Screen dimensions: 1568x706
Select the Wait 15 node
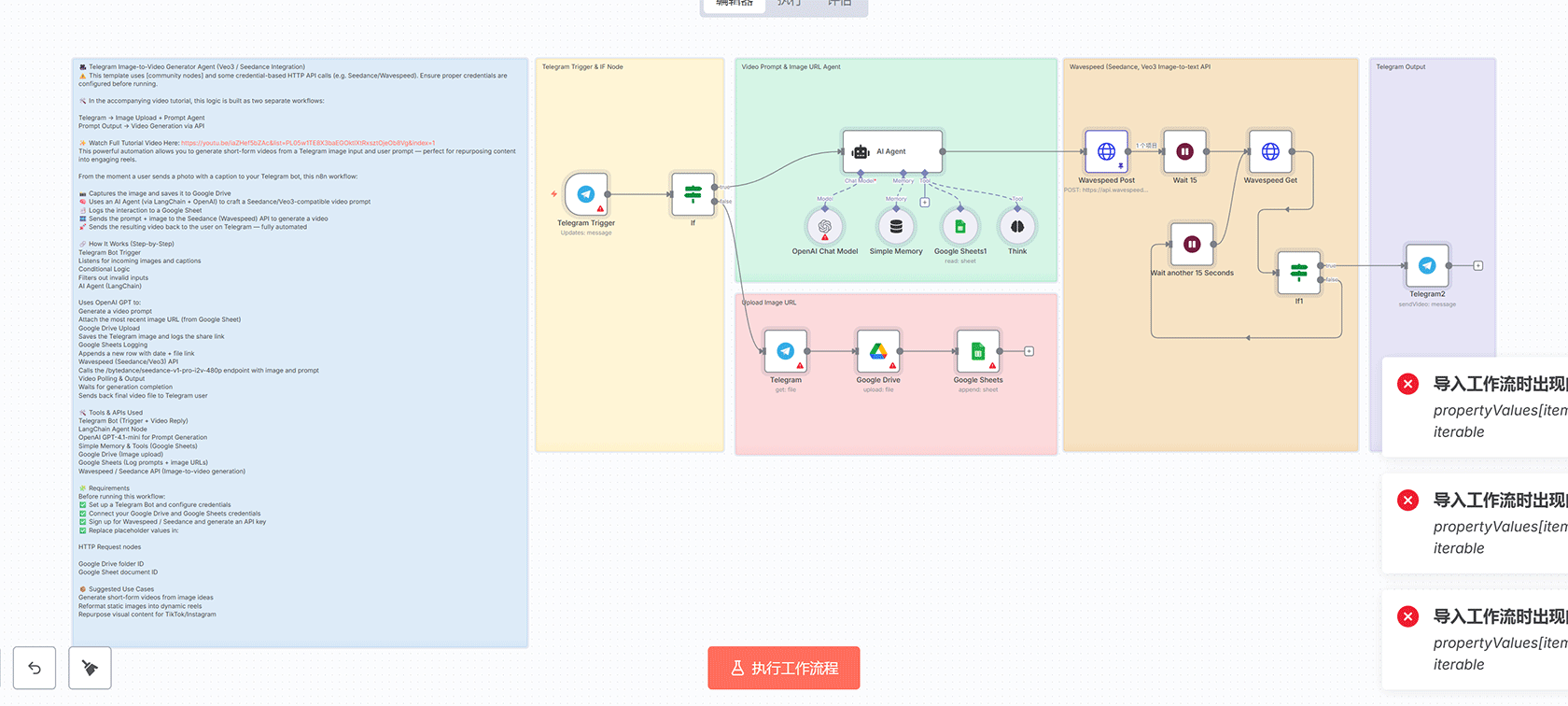click(1184, 151)
